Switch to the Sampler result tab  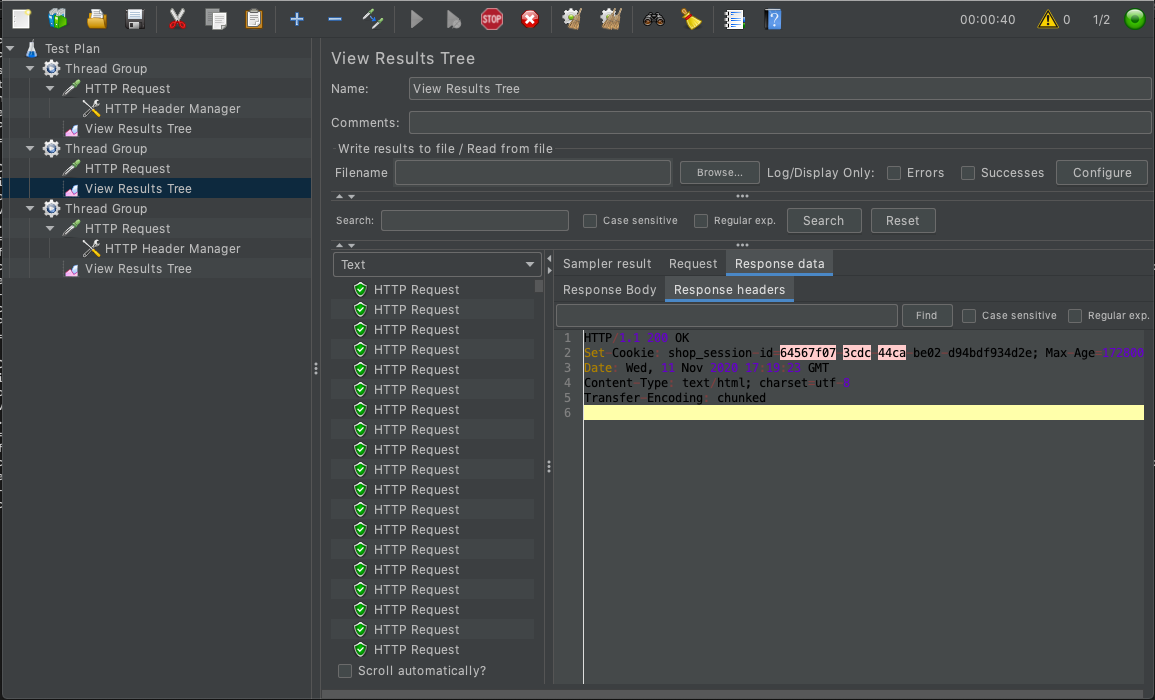click(x=607, y=263)
